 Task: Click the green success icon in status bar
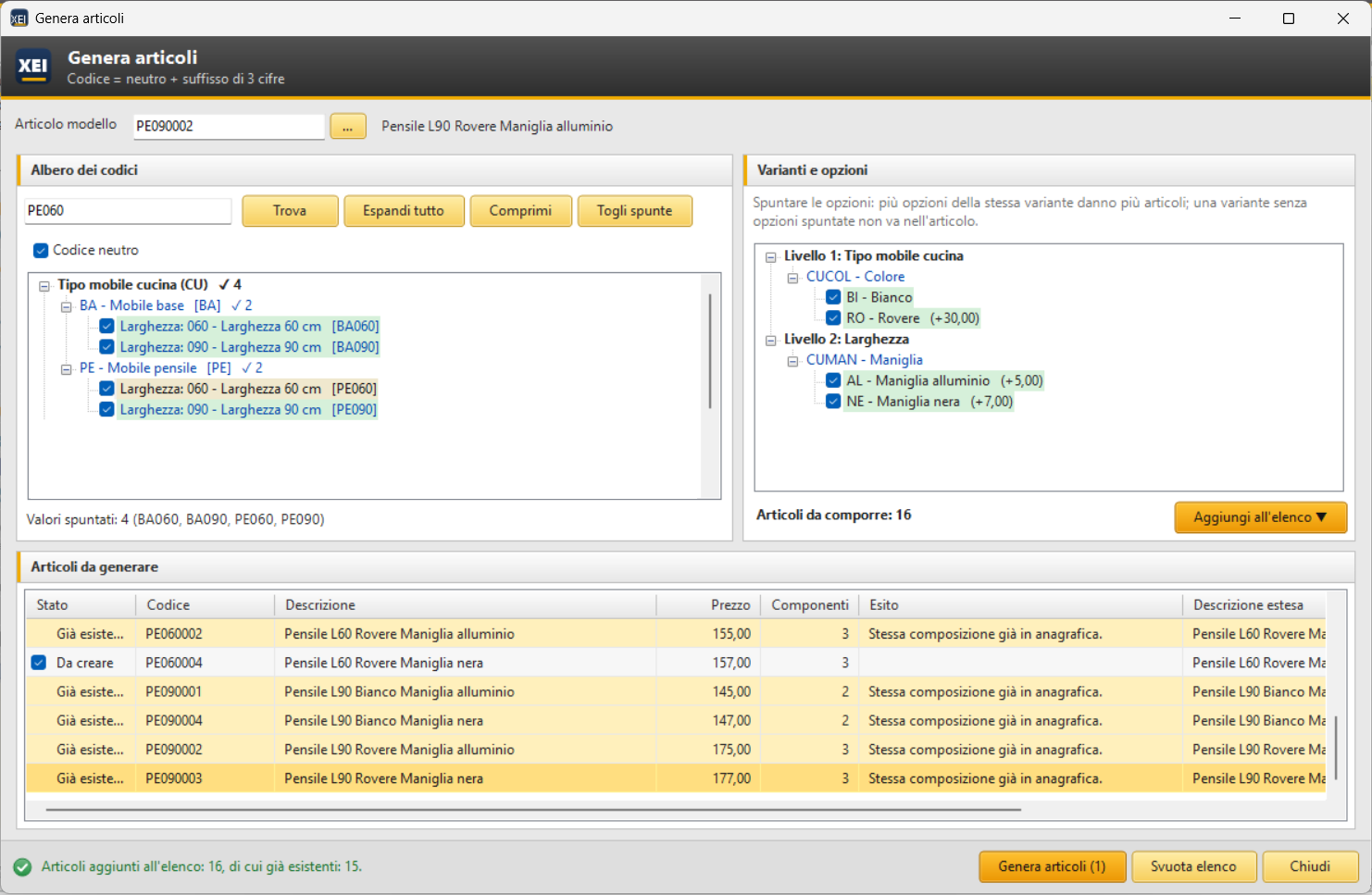(x=22, y=867)
